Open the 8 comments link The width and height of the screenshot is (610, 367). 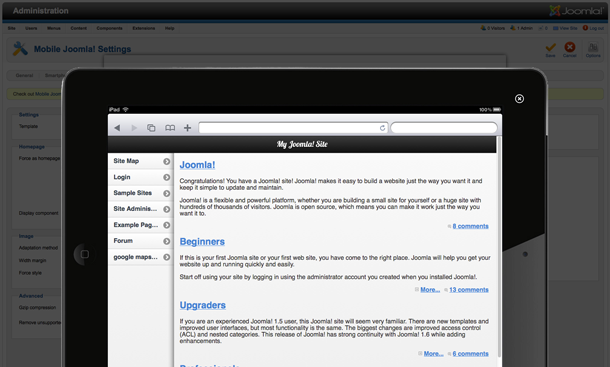(470, 226)
